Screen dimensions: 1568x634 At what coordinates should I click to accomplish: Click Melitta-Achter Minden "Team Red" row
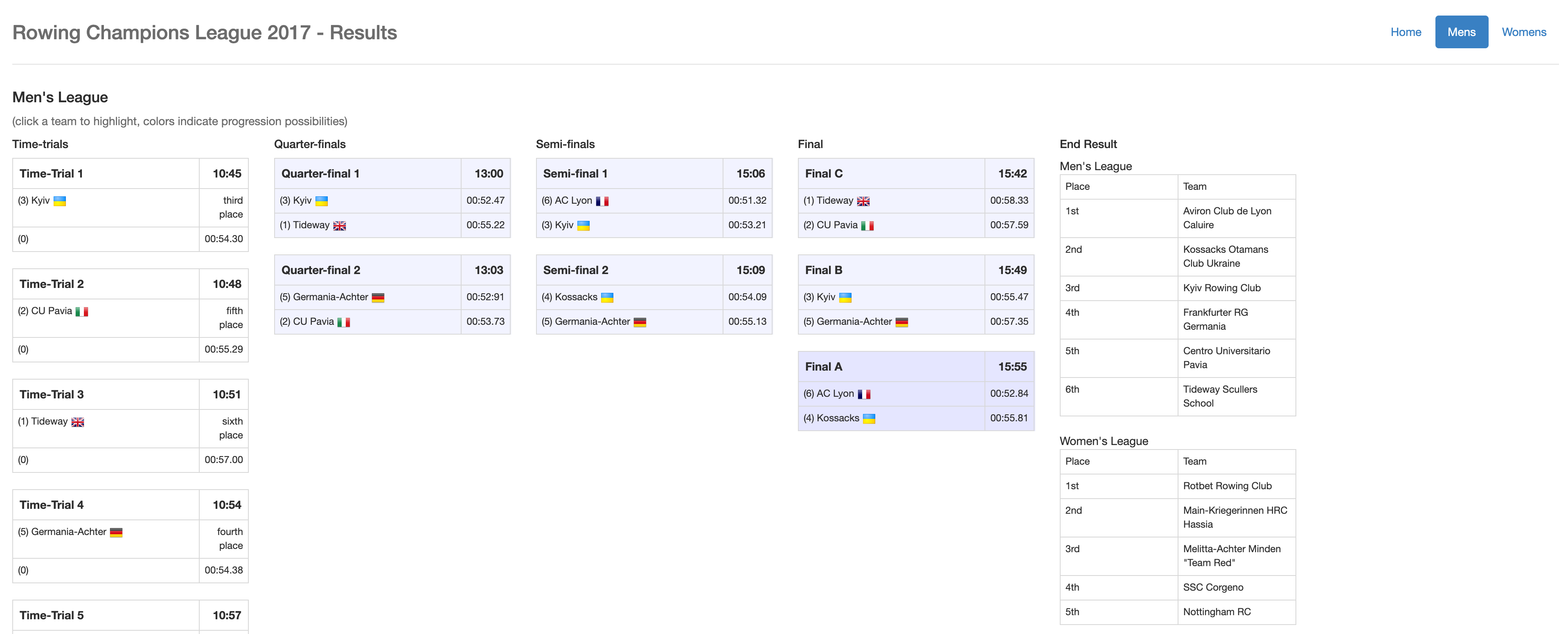[x=1177, y=556]
